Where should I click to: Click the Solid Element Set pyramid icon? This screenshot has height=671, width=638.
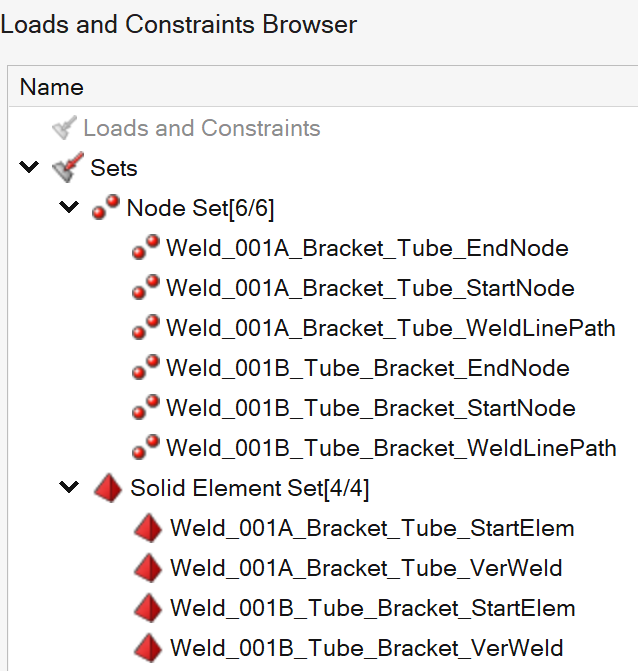[x=107, y=488]
